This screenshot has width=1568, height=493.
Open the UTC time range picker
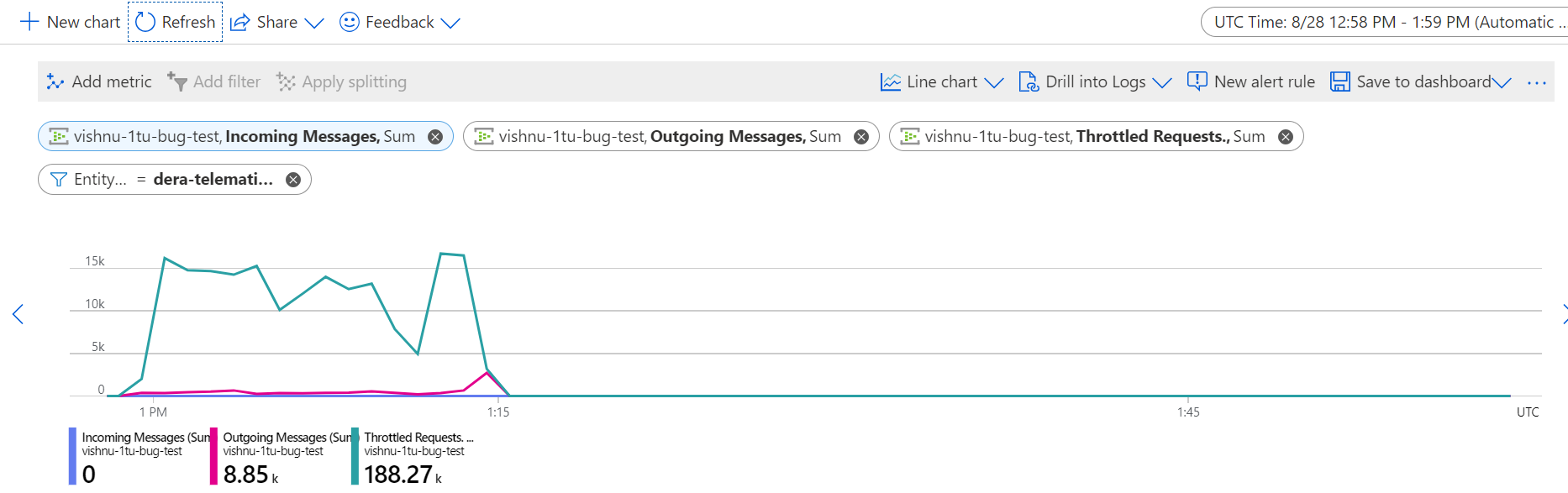(x=1385, y=22)
